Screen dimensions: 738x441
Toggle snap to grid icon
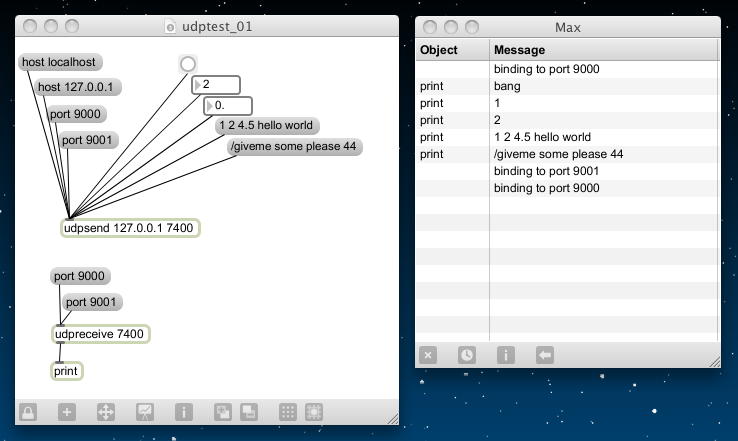click(314, 412)
